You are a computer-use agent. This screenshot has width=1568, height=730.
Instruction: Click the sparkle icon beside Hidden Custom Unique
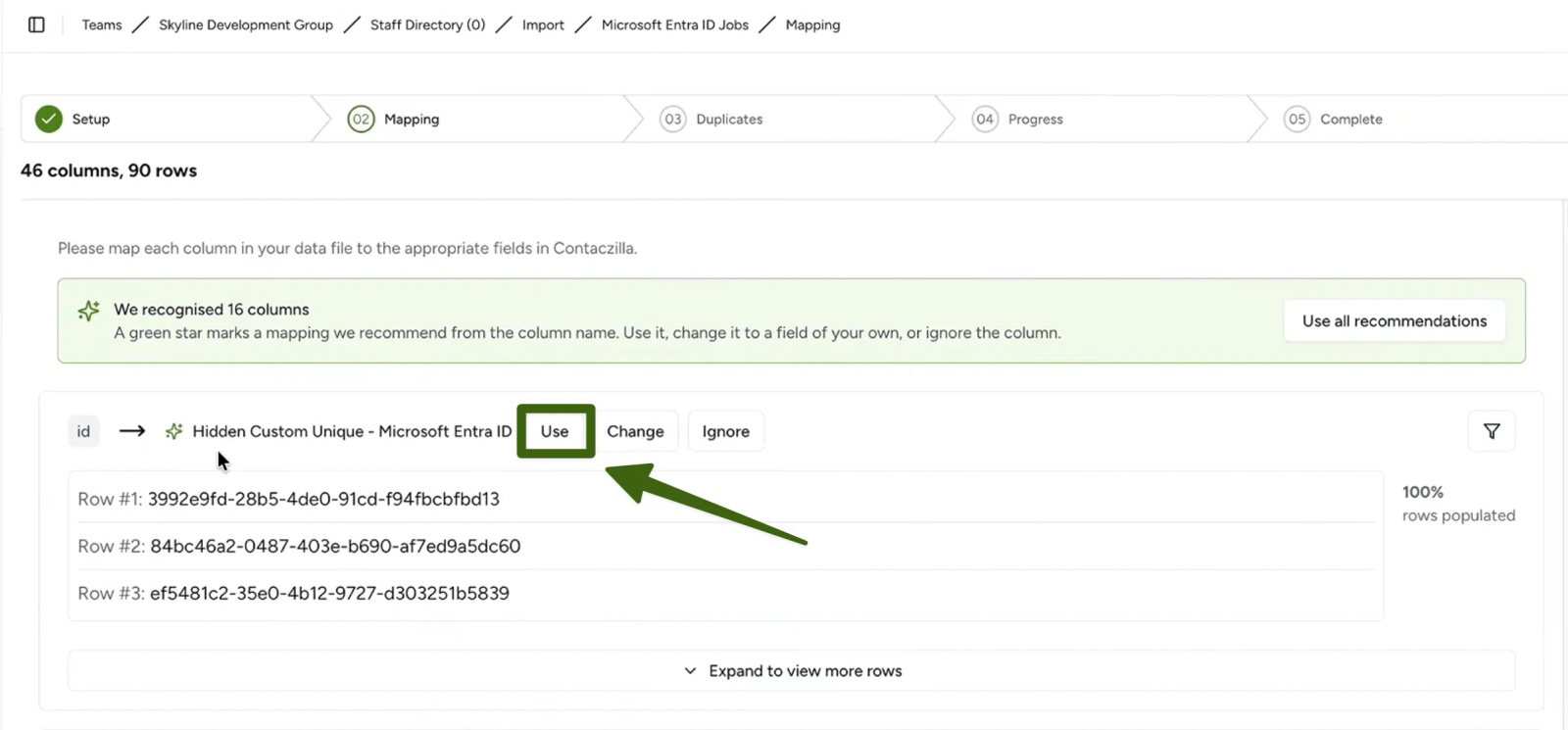click(x=173, y=431)
